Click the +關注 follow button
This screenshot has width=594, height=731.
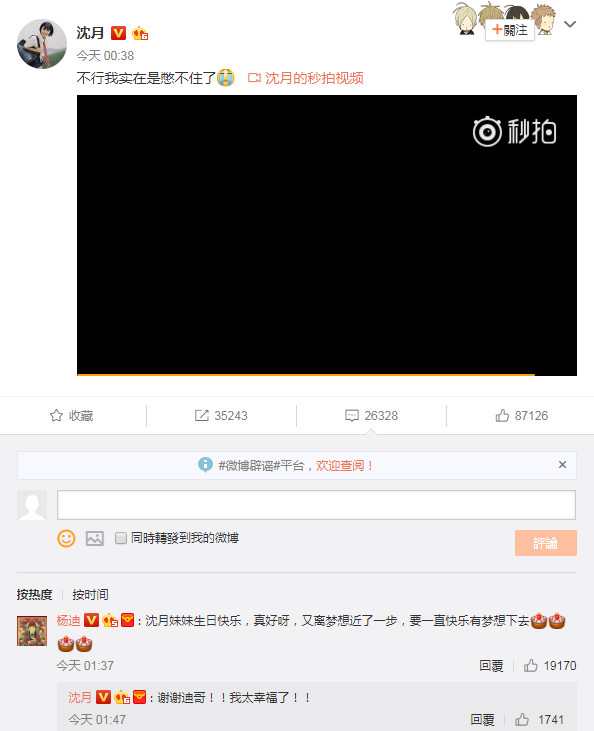coord(510,30)
